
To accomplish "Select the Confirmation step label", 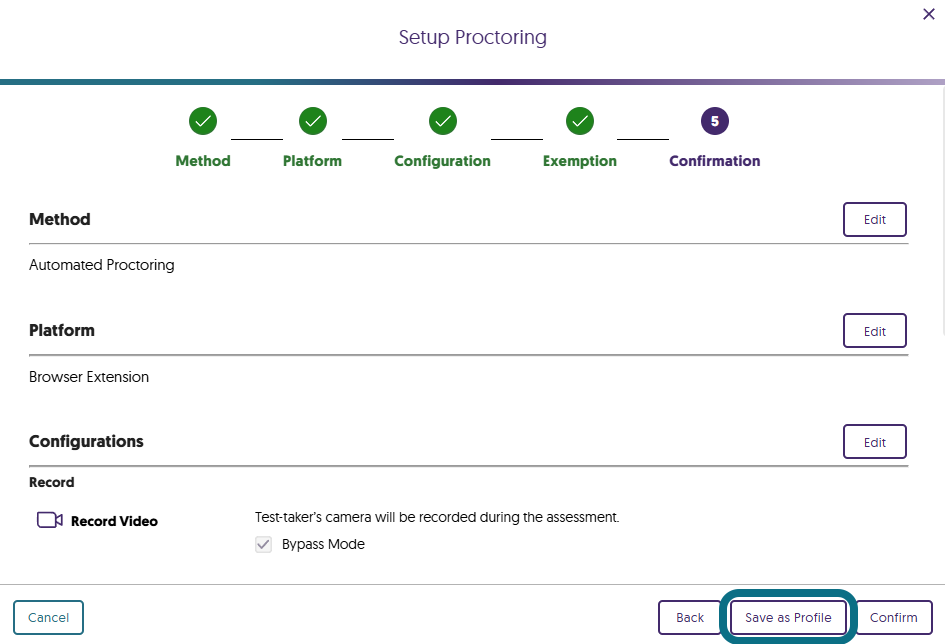I will 715,161.
